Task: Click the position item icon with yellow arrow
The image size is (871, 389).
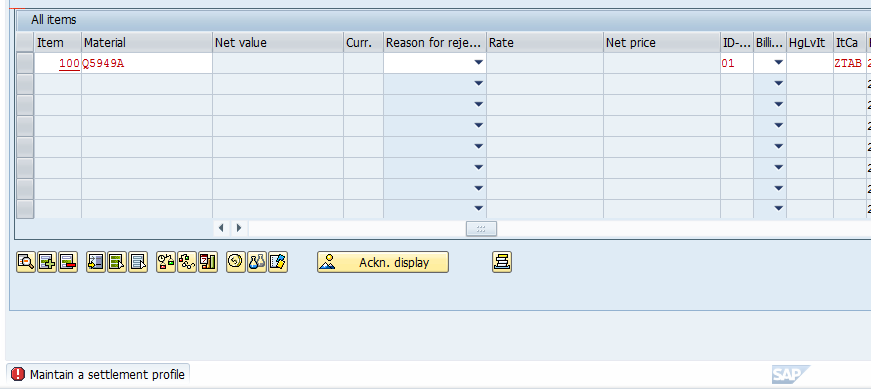Action: (x=96, y=262)
